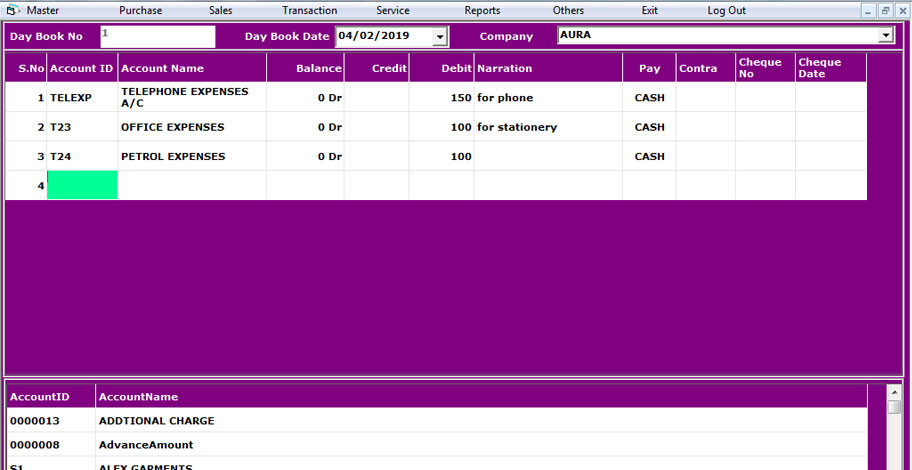Viewport: 912px width, 470px height.
Task: Click the Day Book Date field 04/02/2019
Action: [384, 36]
